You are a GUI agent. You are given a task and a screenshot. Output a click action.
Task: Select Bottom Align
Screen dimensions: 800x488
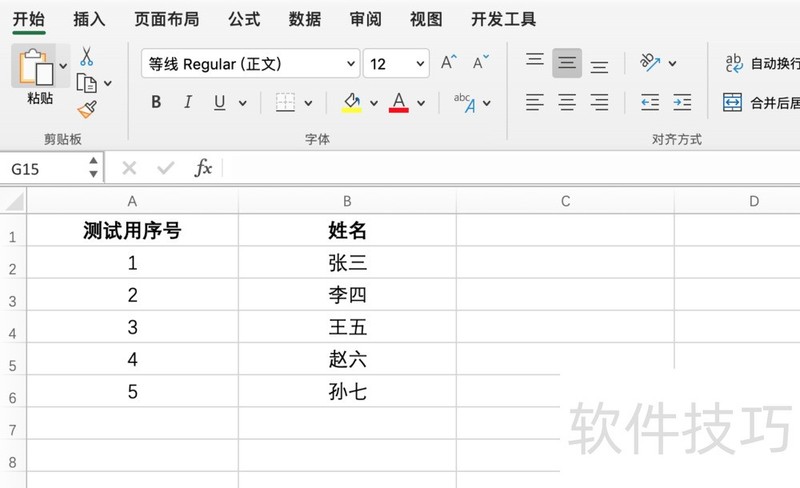click(599, 66)
